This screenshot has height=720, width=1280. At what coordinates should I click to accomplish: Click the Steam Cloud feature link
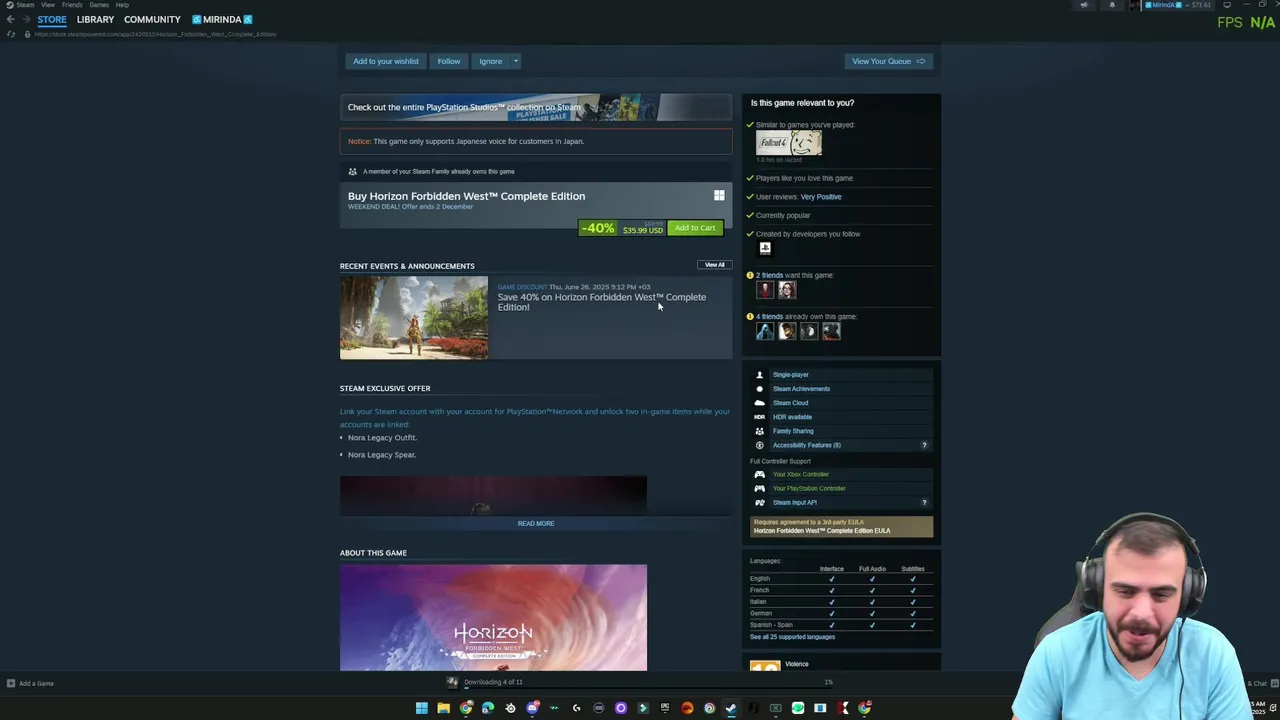790,403
